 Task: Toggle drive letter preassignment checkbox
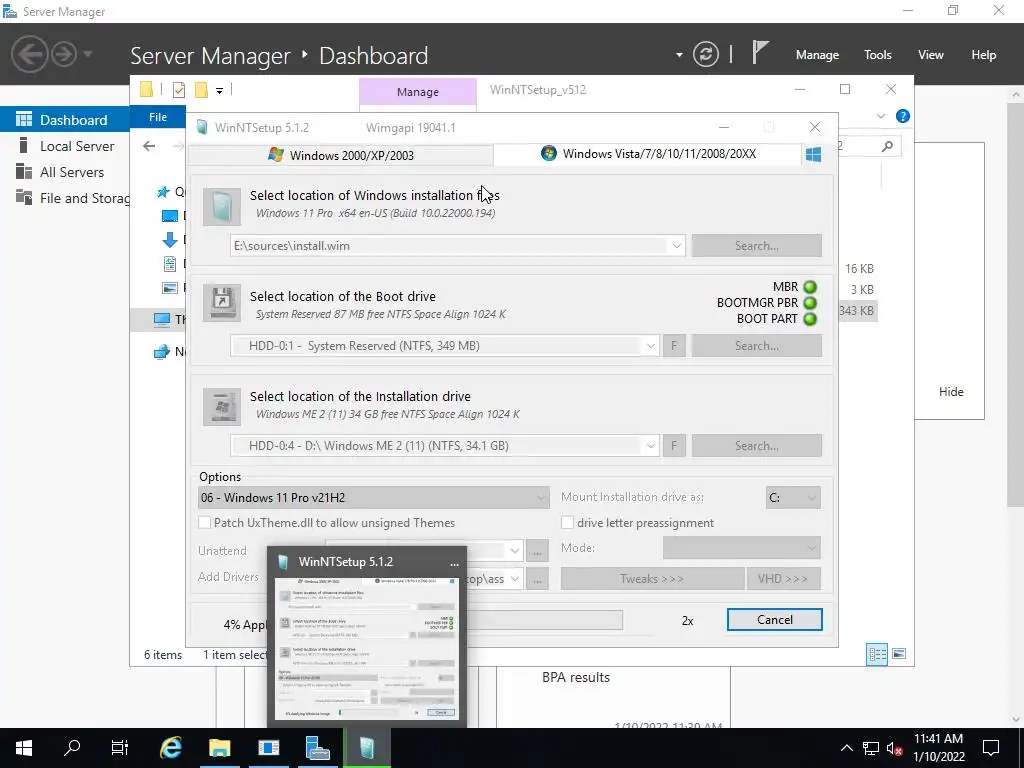[x=568, y=522]
